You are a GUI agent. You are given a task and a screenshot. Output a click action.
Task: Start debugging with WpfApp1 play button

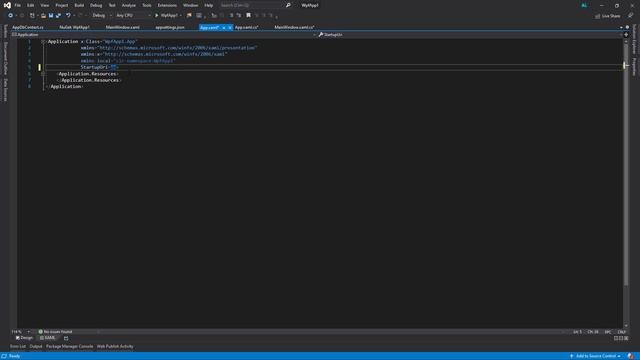click(166, 16)
